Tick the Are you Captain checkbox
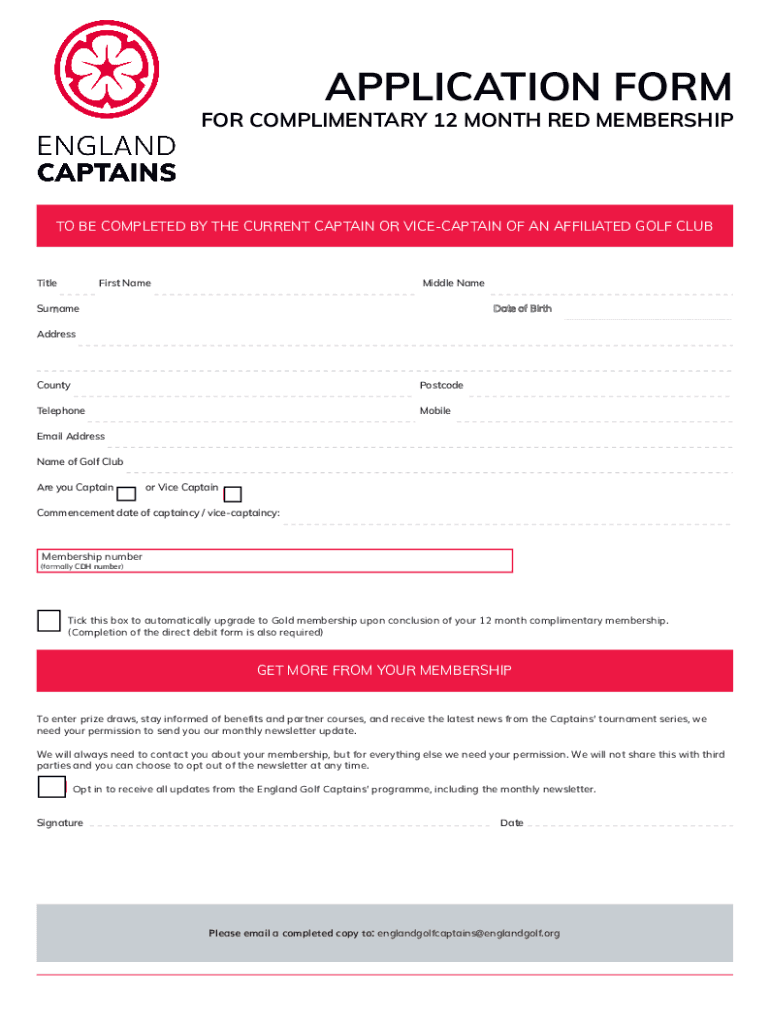 pos(127,494)
